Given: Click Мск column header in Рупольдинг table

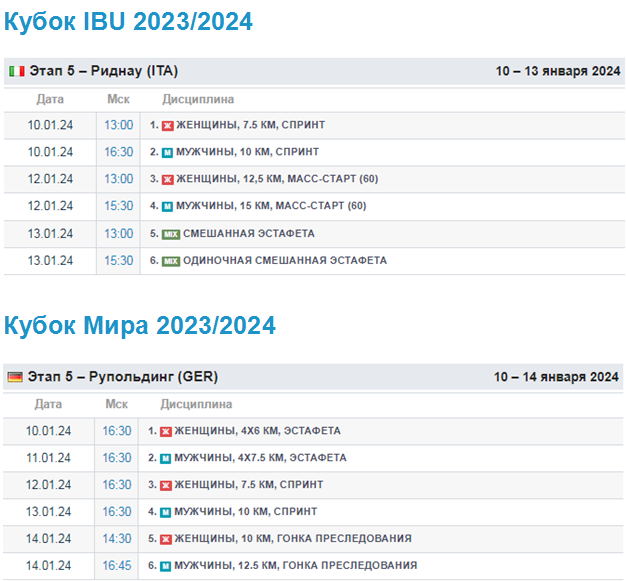Looking at the screenshot, I should (x=117, y=404).
